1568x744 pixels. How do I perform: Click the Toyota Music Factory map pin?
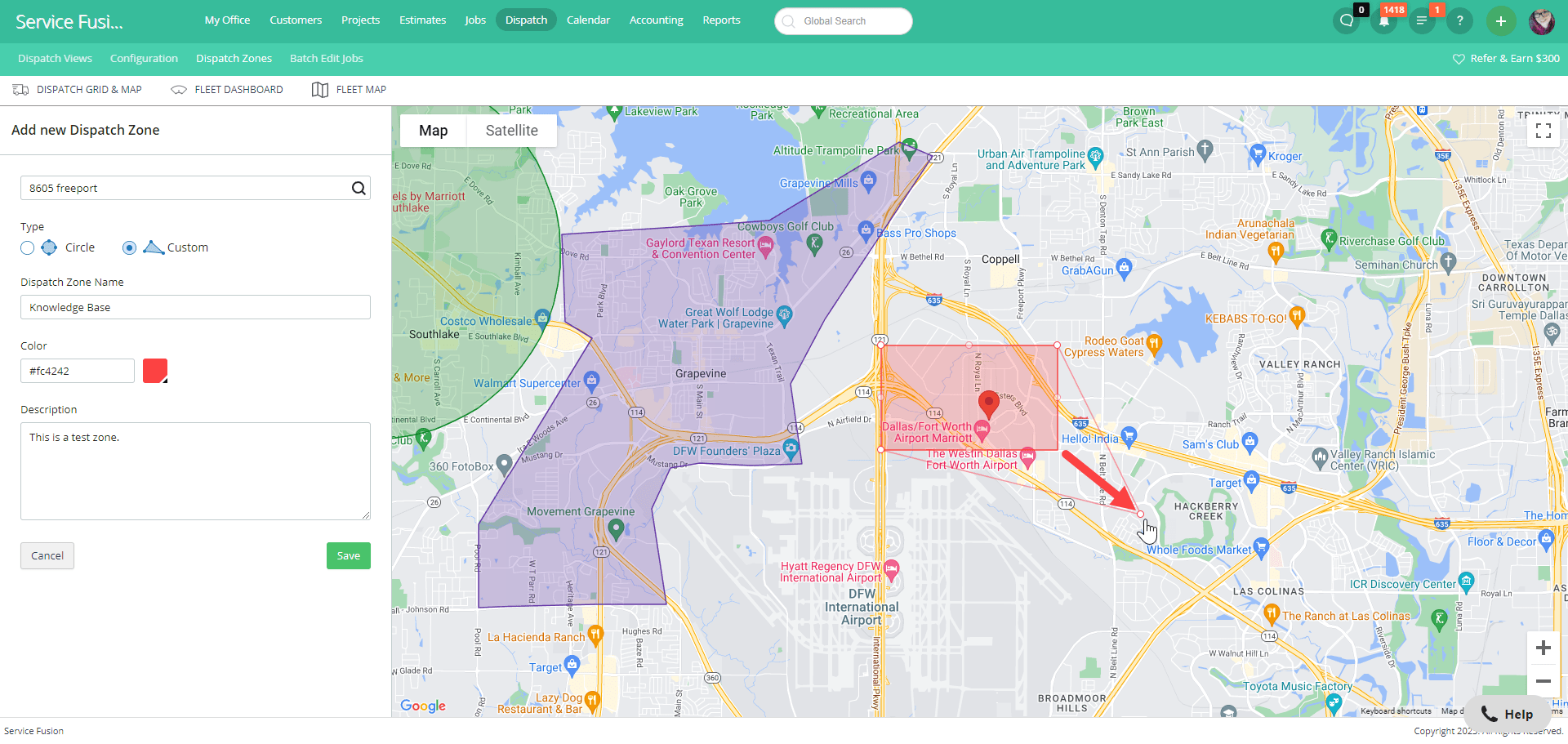click(1334, 705)
